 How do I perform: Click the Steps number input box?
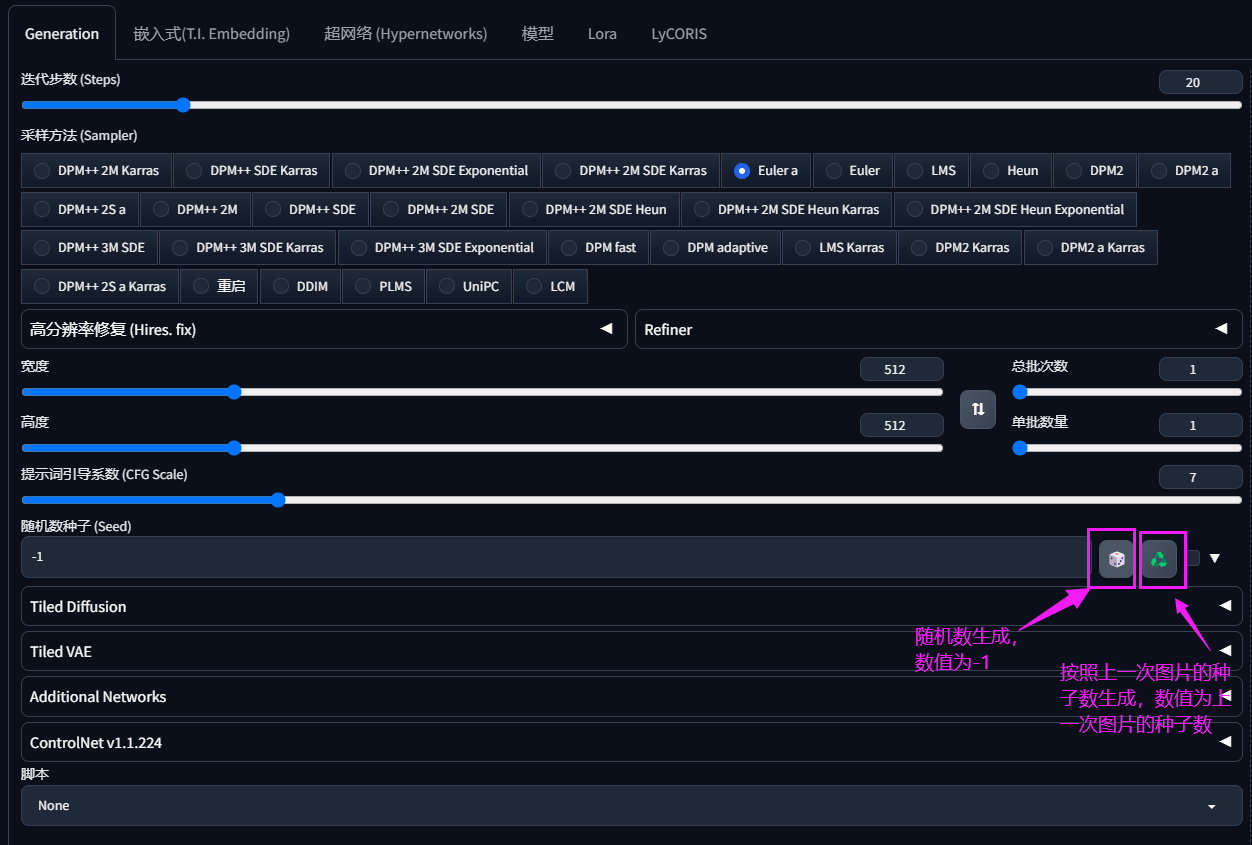1199,83
